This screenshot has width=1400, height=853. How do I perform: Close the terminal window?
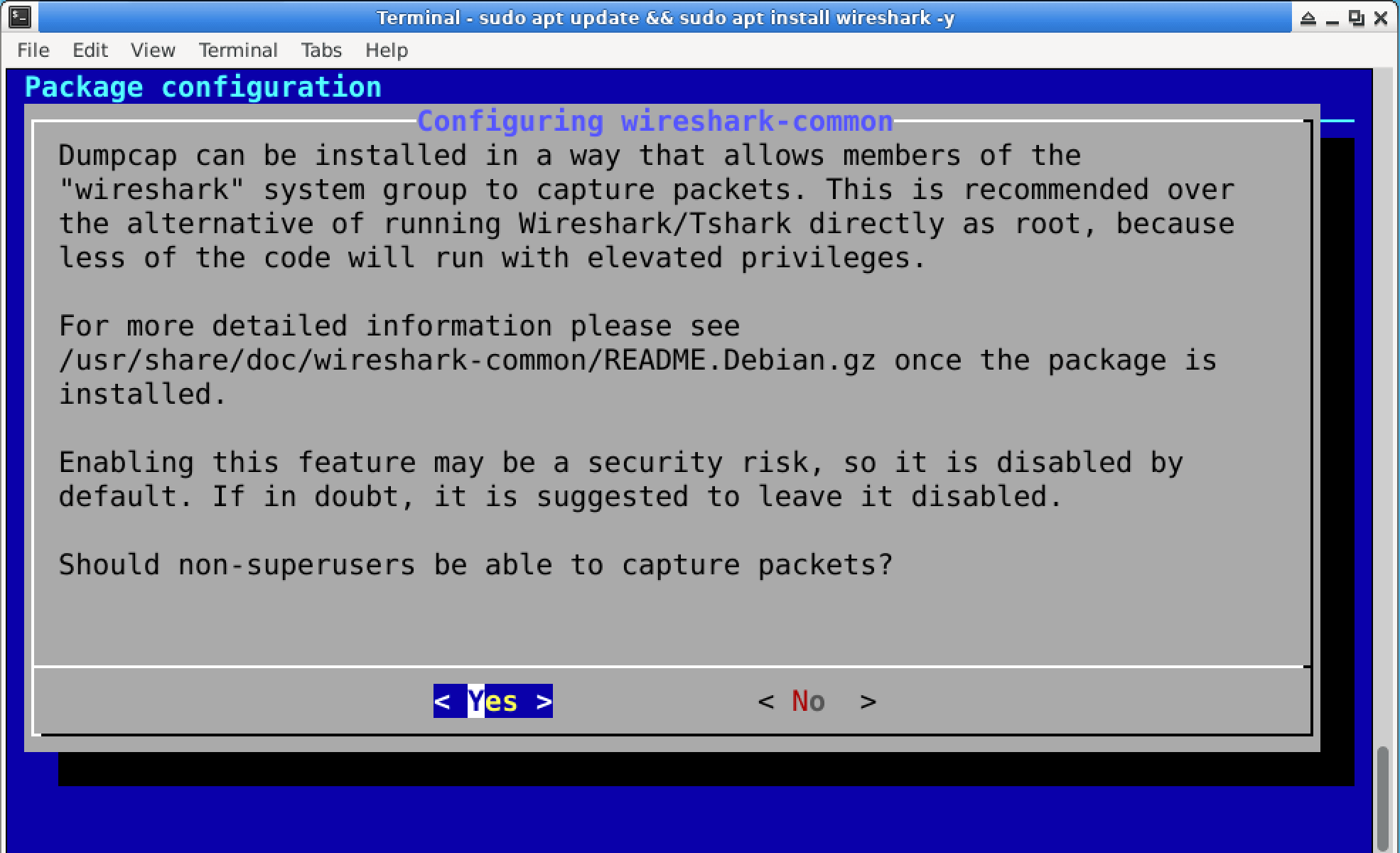pos(1381,18)
